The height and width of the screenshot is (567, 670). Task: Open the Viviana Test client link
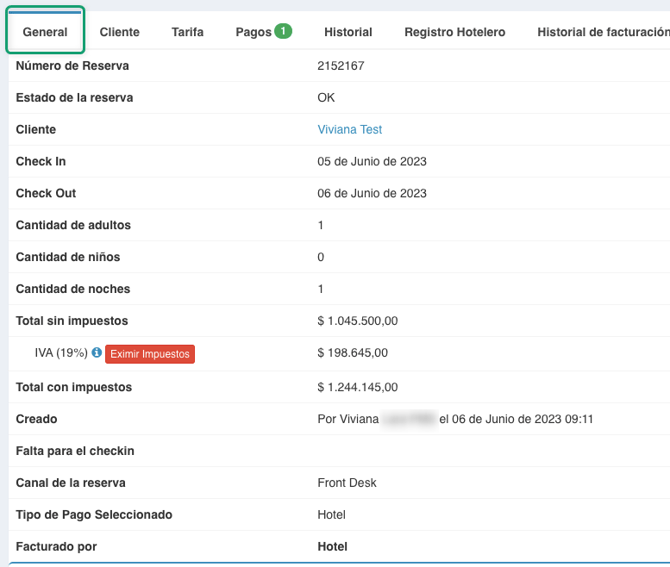click(349, 130)
